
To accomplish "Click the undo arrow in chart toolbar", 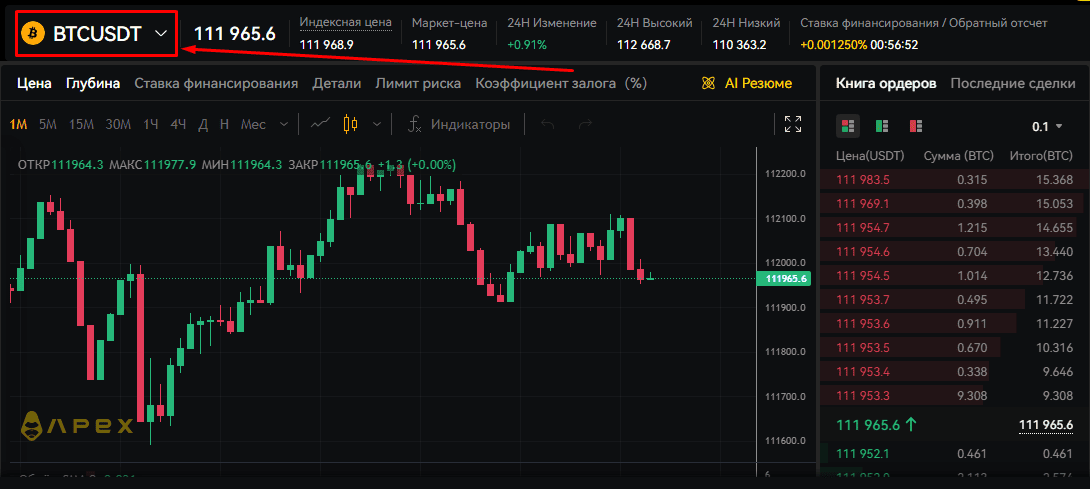I will coord(548,125).
